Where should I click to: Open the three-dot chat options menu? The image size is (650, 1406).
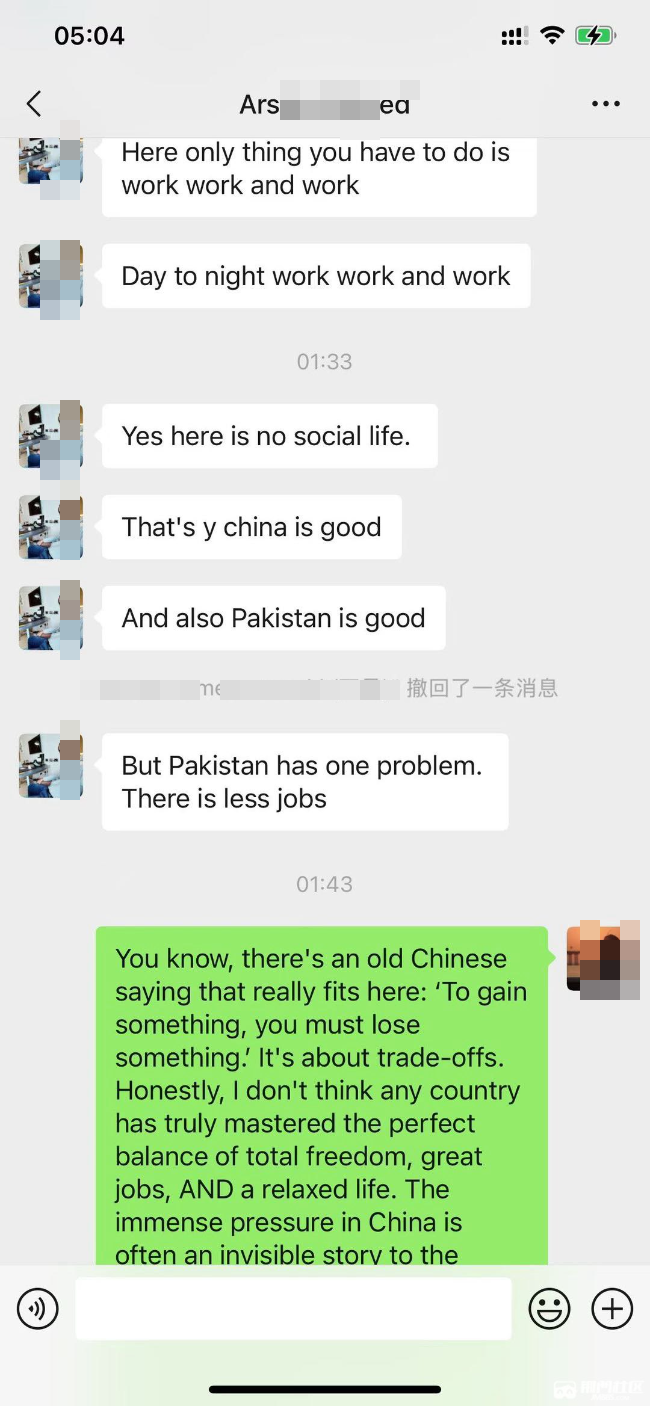[605, 104]
